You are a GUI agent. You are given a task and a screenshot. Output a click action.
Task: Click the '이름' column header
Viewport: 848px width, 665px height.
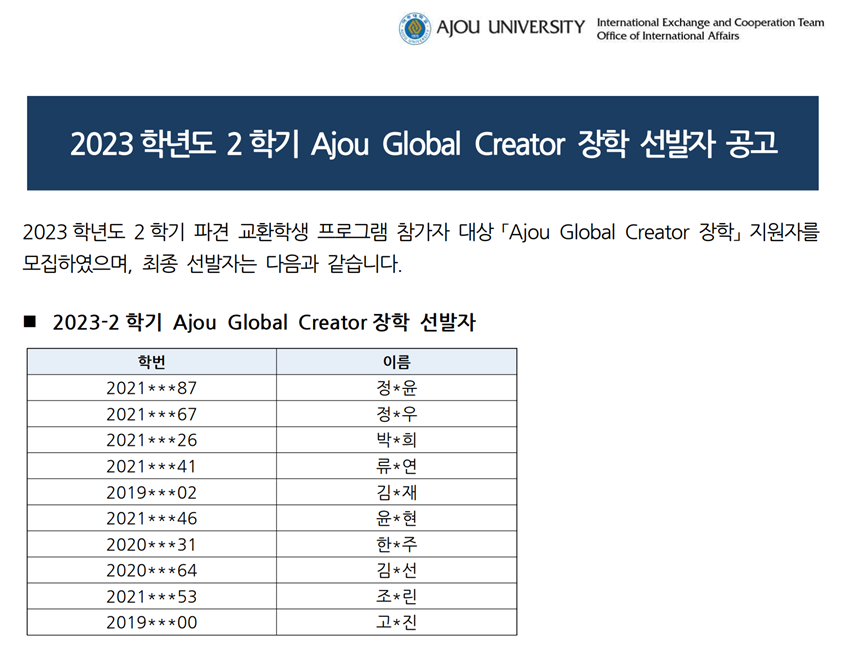(397, 362)
